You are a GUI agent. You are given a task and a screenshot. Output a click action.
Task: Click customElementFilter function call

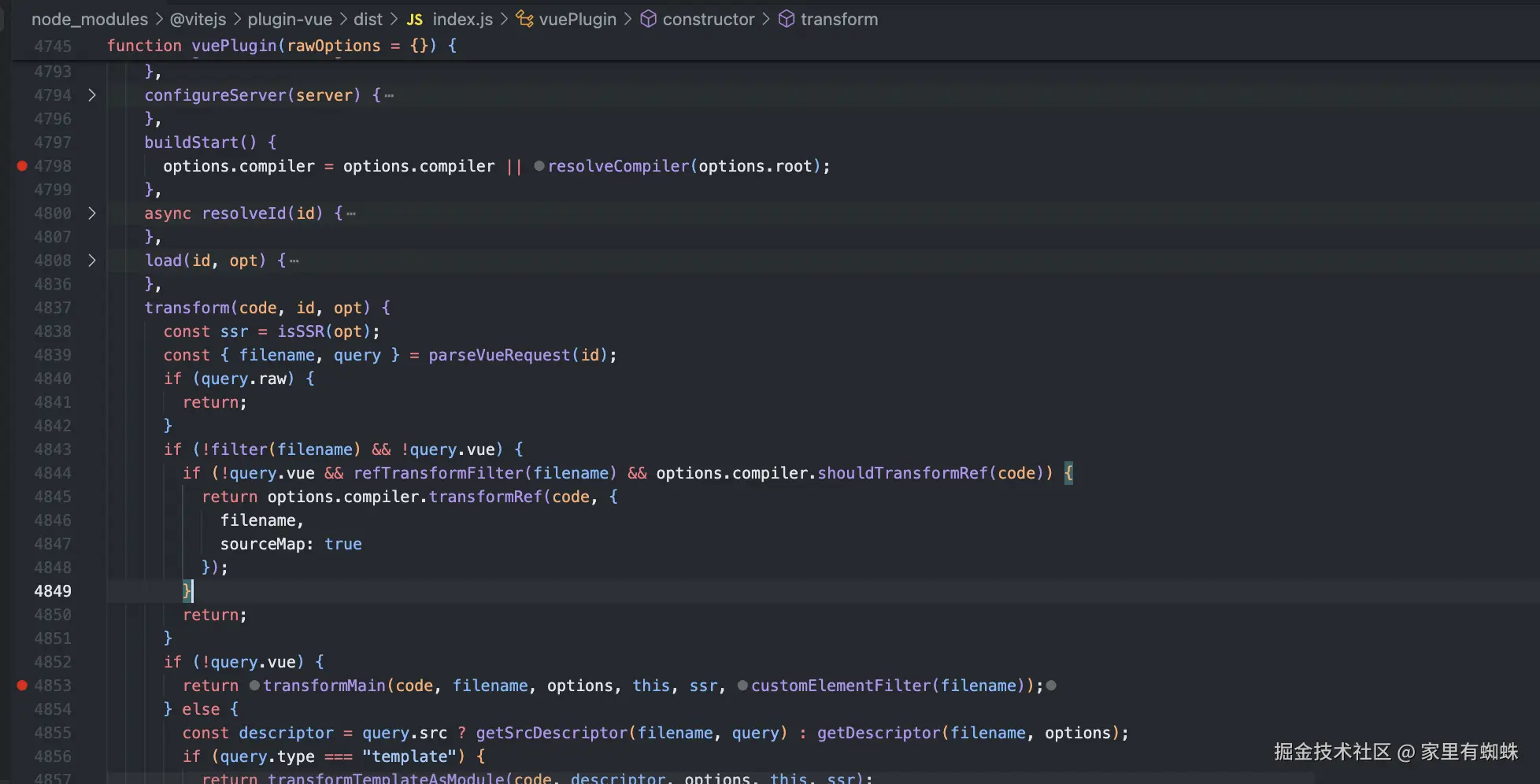841,686
